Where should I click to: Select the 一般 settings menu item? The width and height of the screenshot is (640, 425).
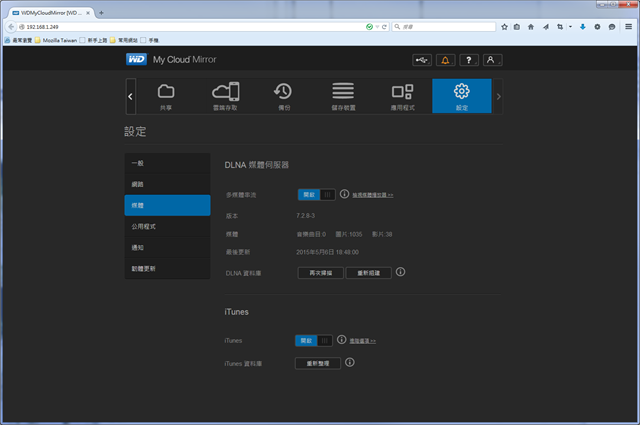[167, 163]
